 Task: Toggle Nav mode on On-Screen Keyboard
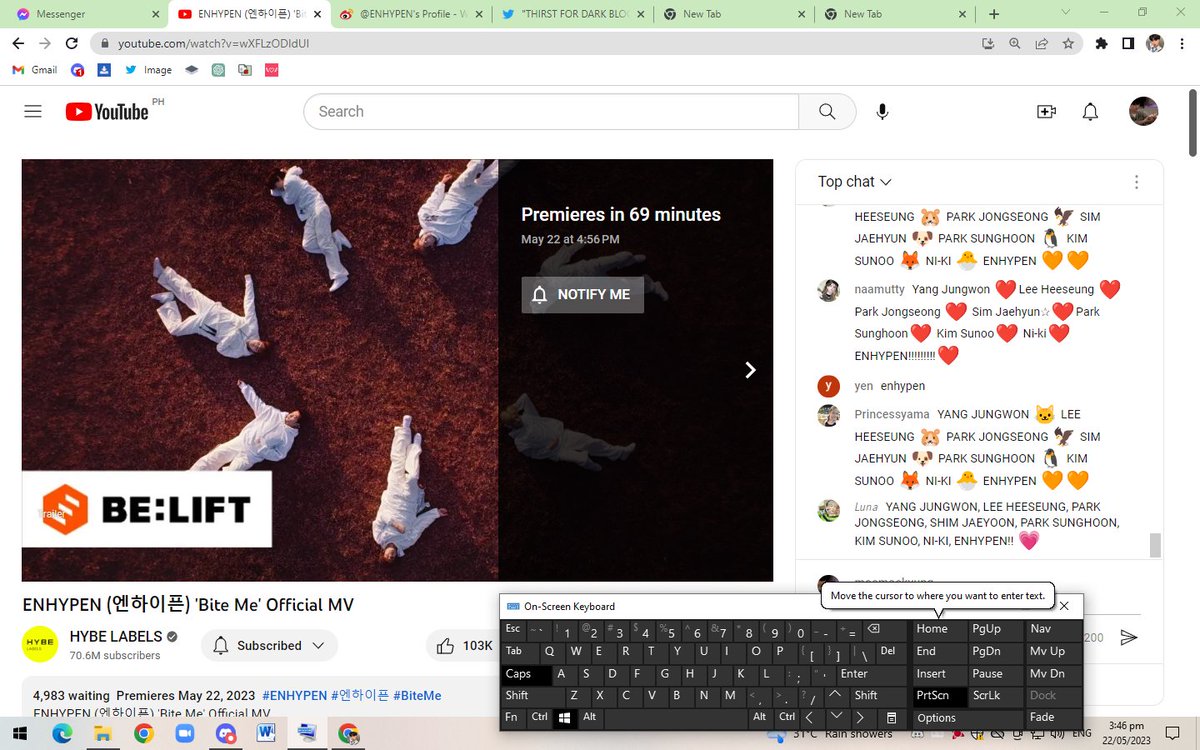(x=1054, y=630)
